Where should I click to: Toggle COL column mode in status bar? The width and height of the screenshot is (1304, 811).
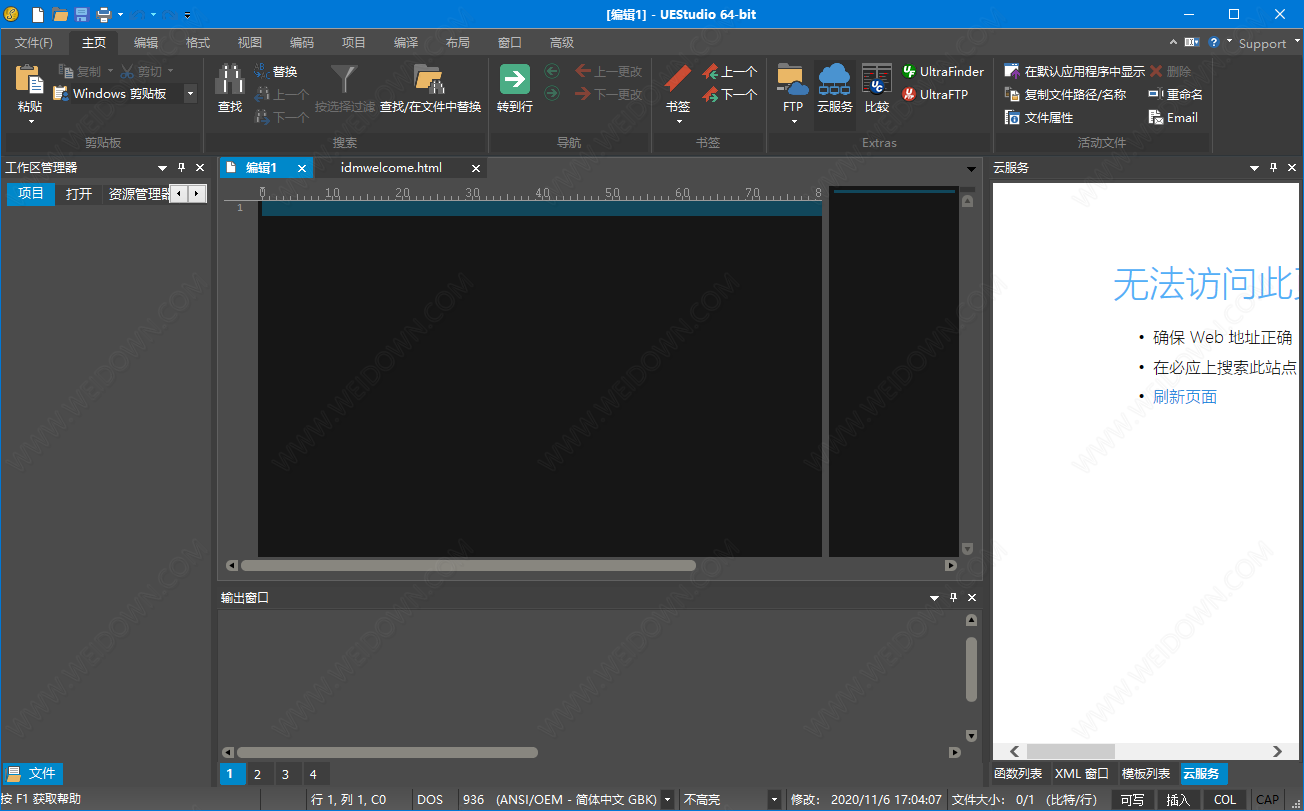(1225, 800)
